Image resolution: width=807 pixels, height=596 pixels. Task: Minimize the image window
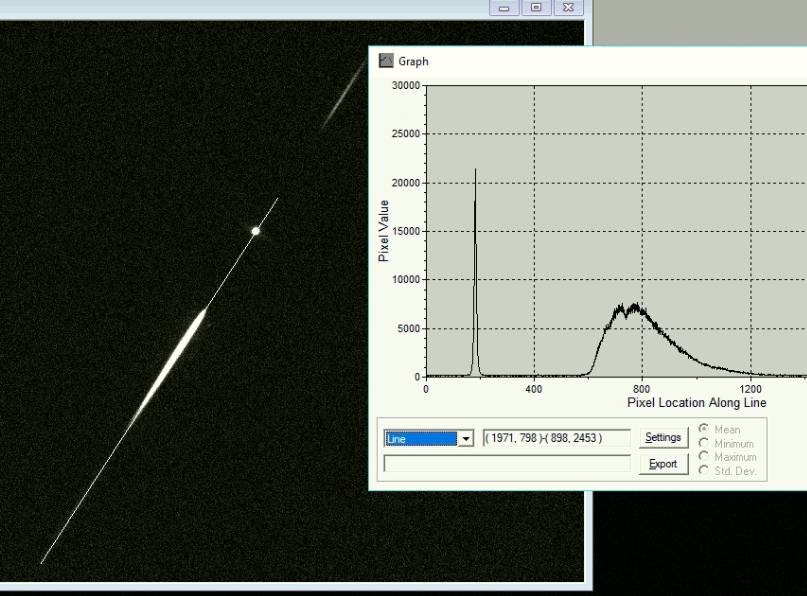[x=504, y=8]
